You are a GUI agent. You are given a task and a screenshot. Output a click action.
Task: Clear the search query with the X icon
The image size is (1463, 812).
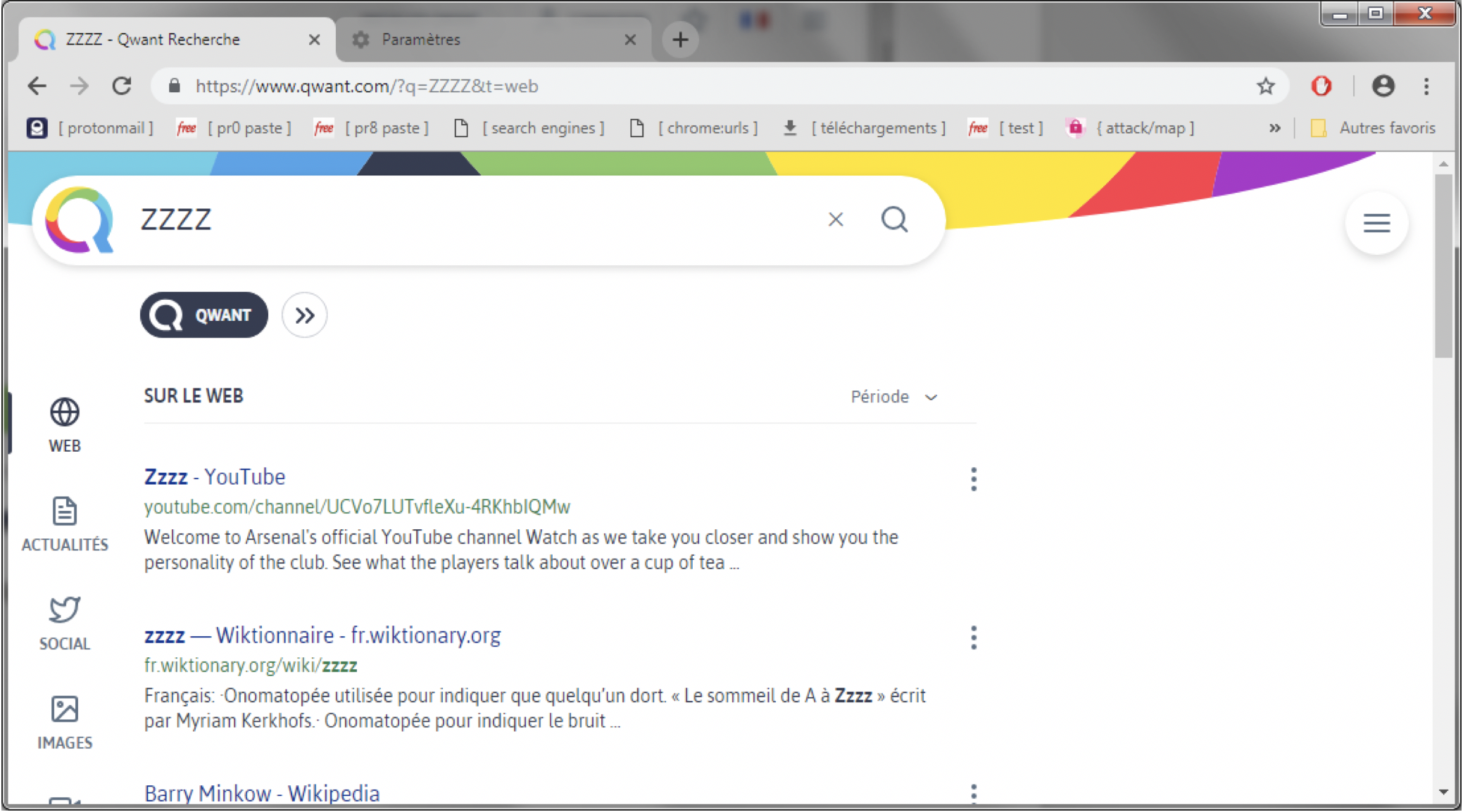coord(836,220)
